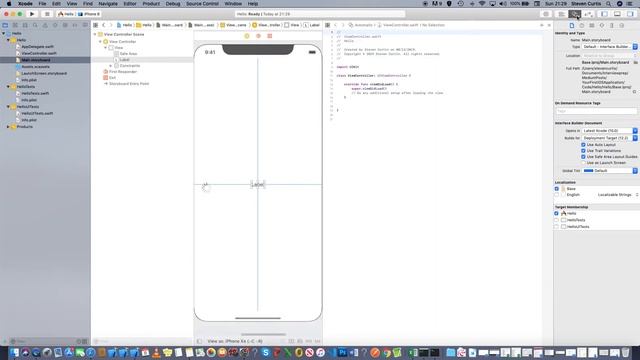
Task: Click the Exit icon above canvas
Action: (x=270, y=36)
